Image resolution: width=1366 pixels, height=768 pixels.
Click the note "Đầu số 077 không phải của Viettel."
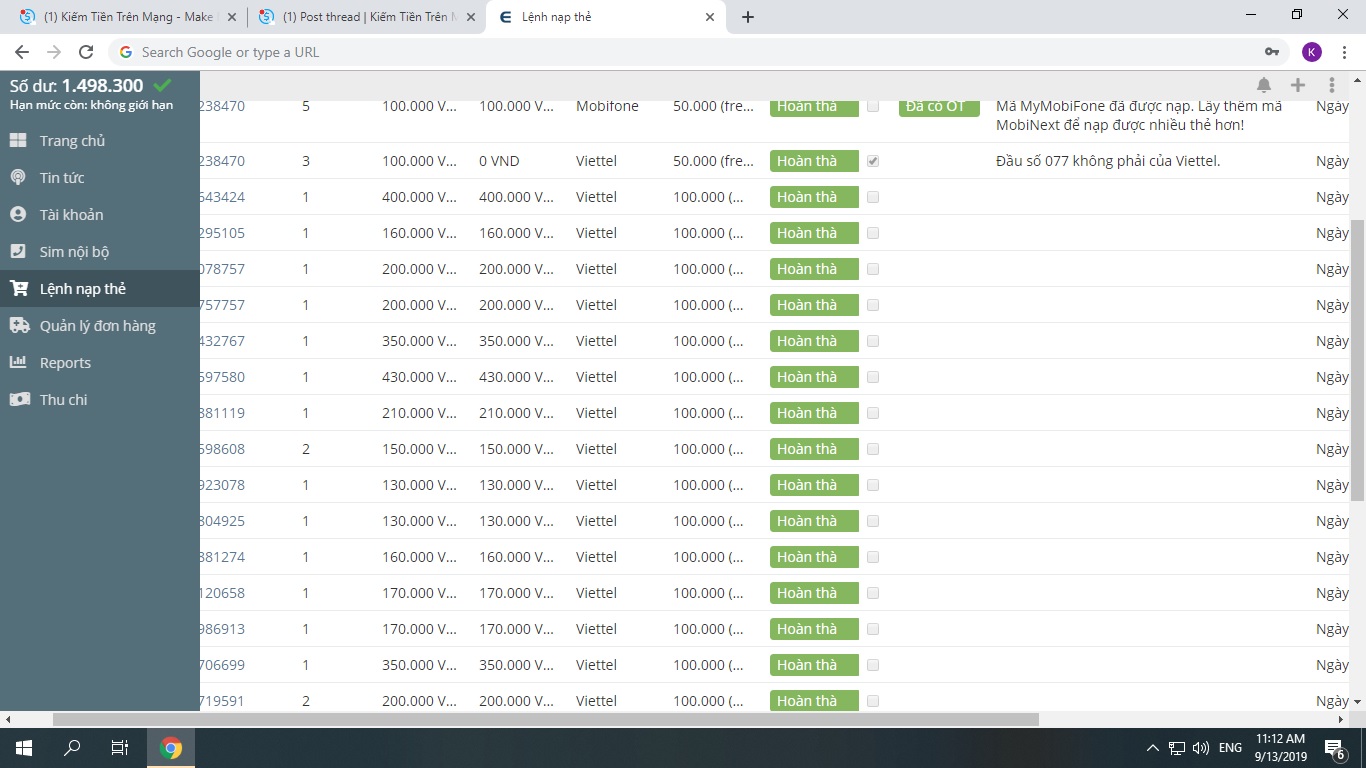click(1108, 161)
